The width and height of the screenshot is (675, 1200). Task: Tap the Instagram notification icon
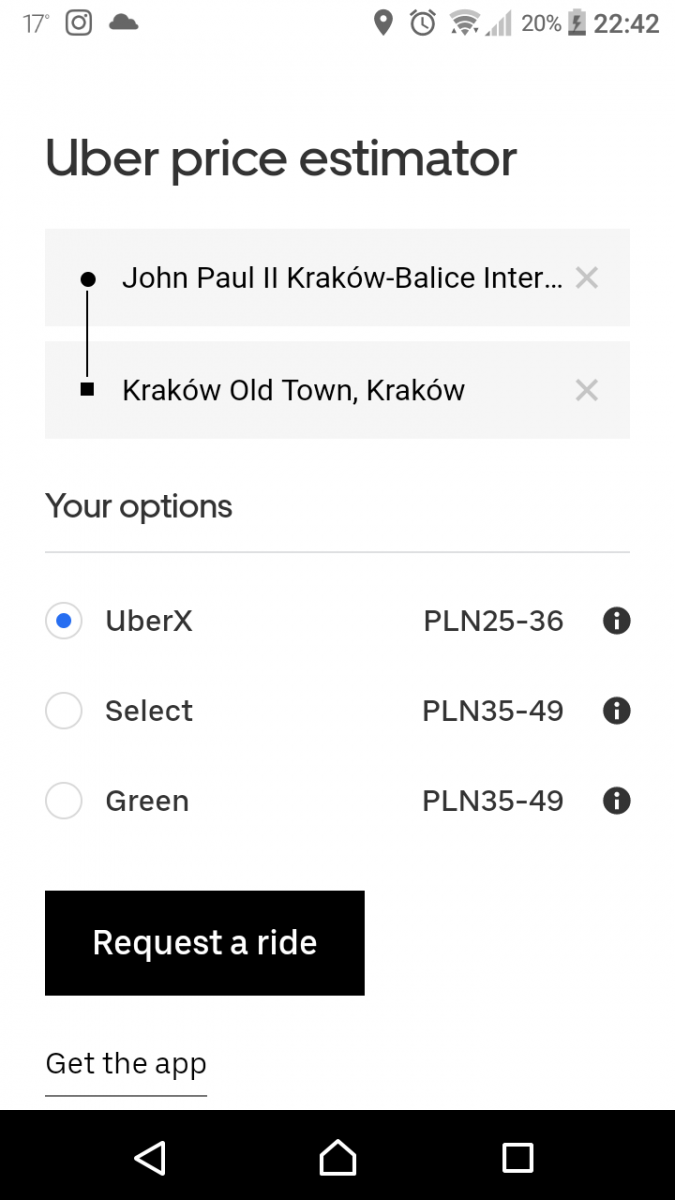[79, 23]
